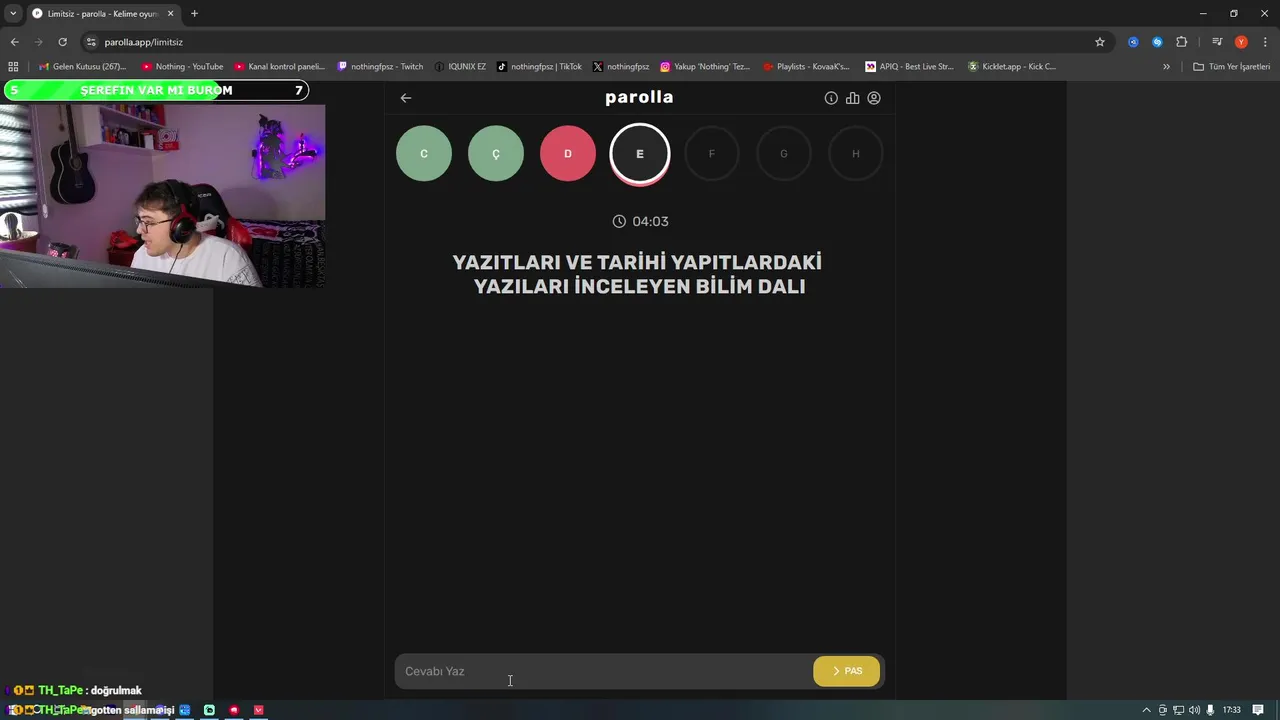Switch to the Limitsiz - parolla tab
The width and height of the screenshot is (1280, 720).
(103, 14)
